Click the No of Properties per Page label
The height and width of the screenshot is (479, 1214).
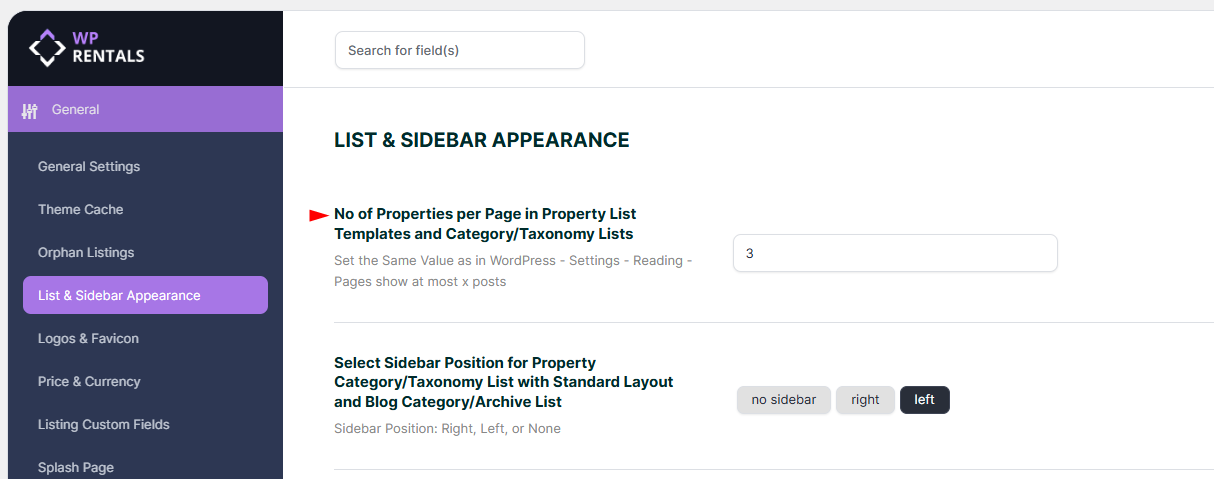[x=485, y=224]
